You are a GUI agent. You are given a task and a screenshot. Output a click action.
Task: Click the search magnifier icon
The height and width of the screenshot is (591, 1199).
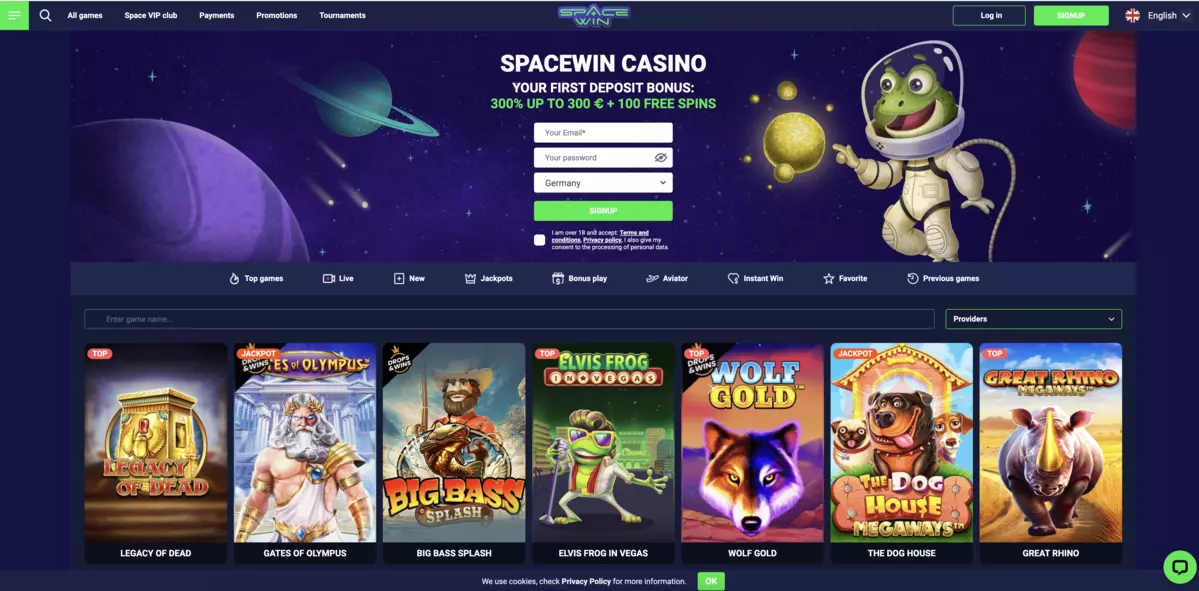pyautogui.click(x=45, y=15)
